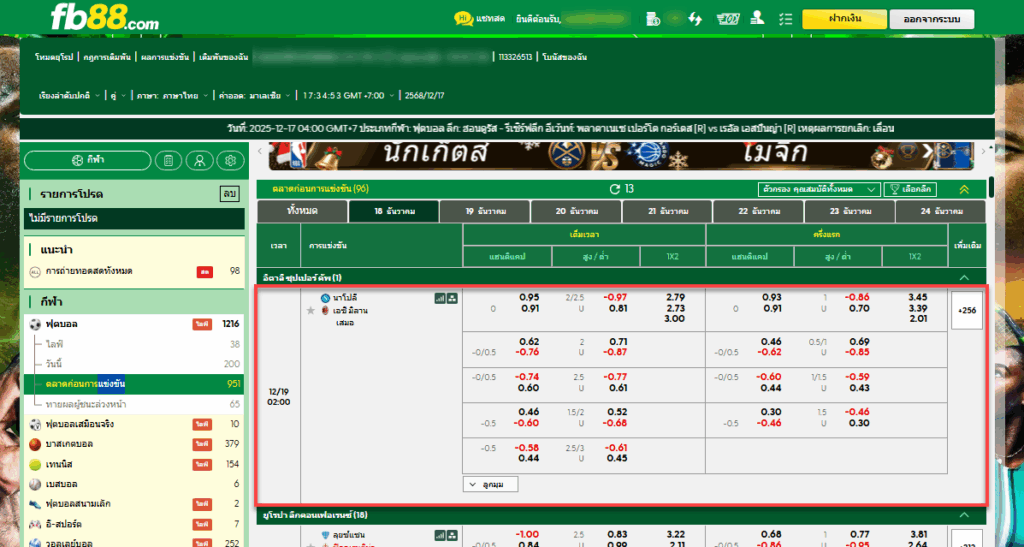Click the double-chevron collapse icon beside เลือกลีก
1024x547 pixels.
point(964,190)
